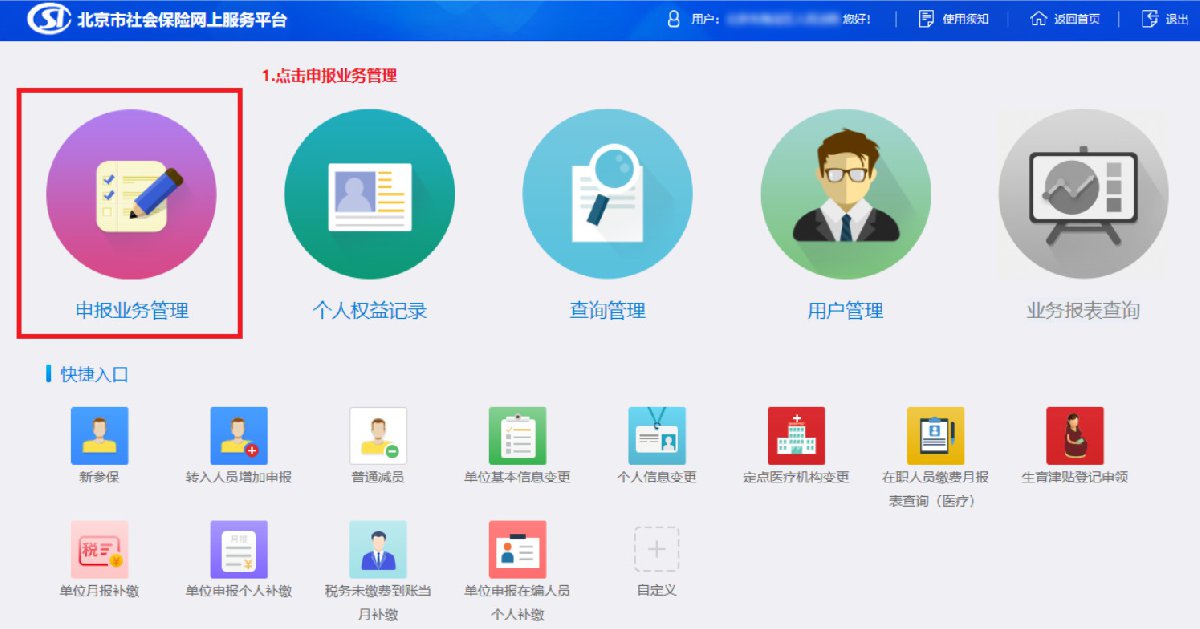Click the 在职人员缴费月报表查询 icon
The width and height of the screenshot is (1200, 629).
[x=935, y=436]
